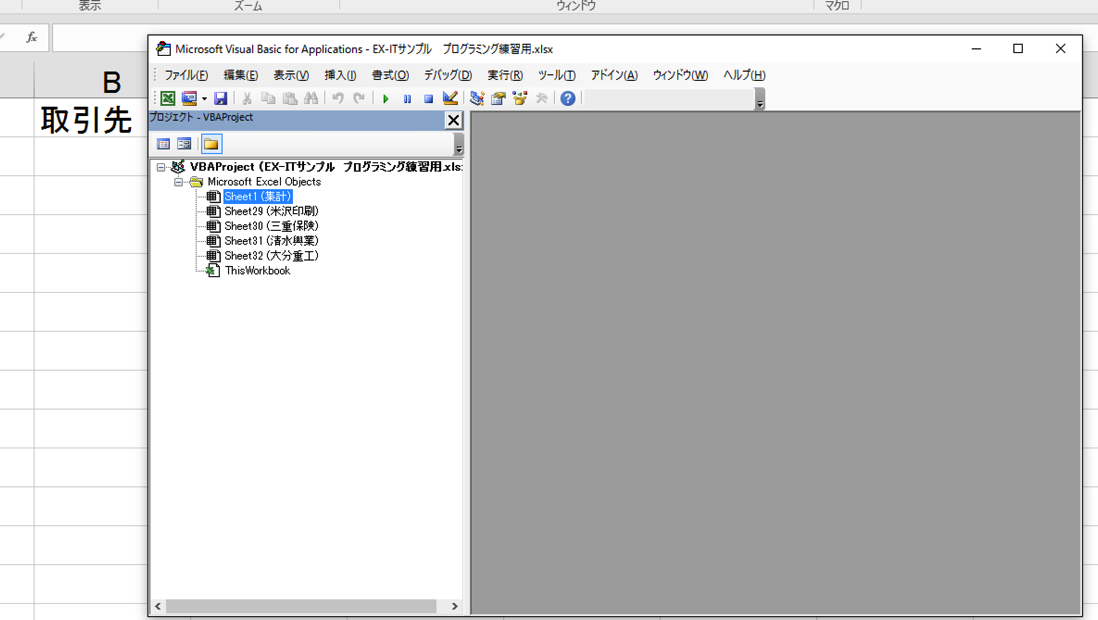Select Sheet1 (集計) in project tree
The width and height of the screenshot is (1098, 620).
click(x=257, y=197)
